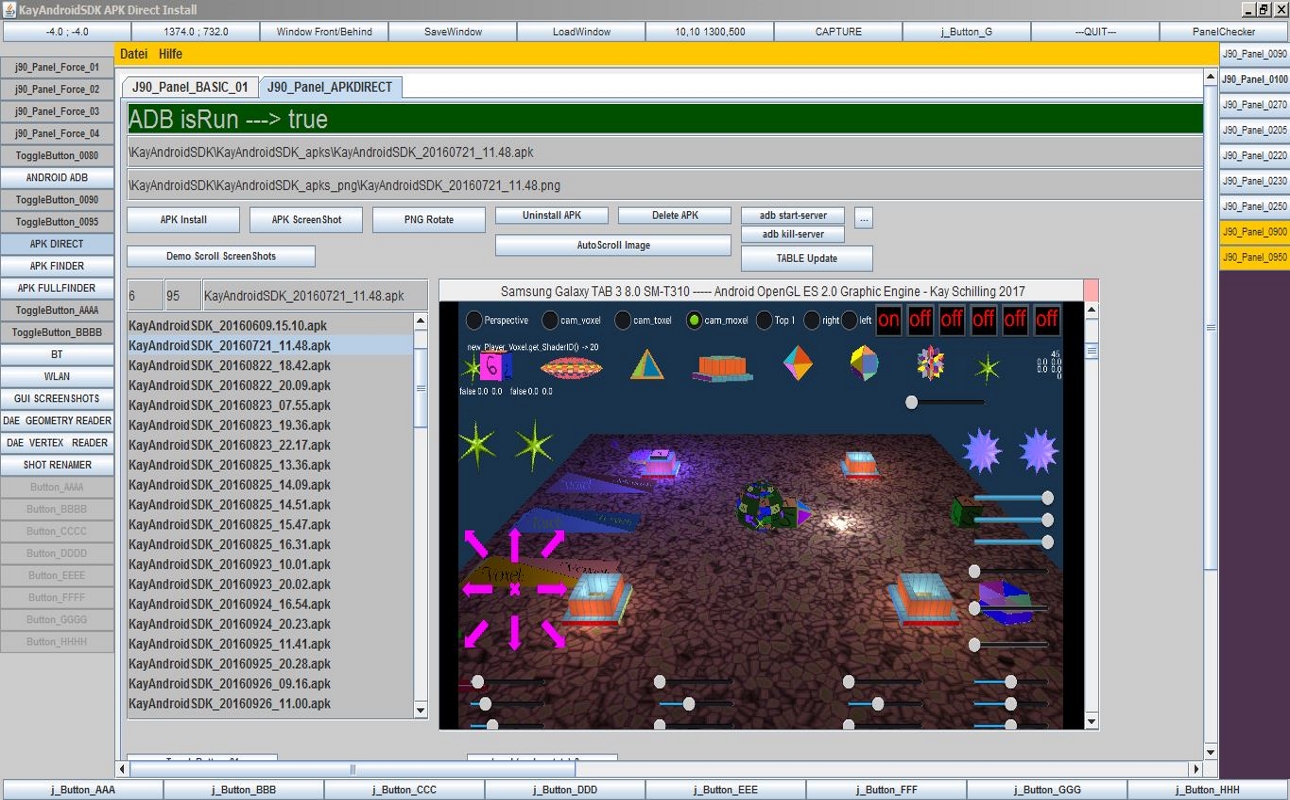1290x800 pixels.
Task: Select the Perspective camera radio button
Action: click(474, 321)
